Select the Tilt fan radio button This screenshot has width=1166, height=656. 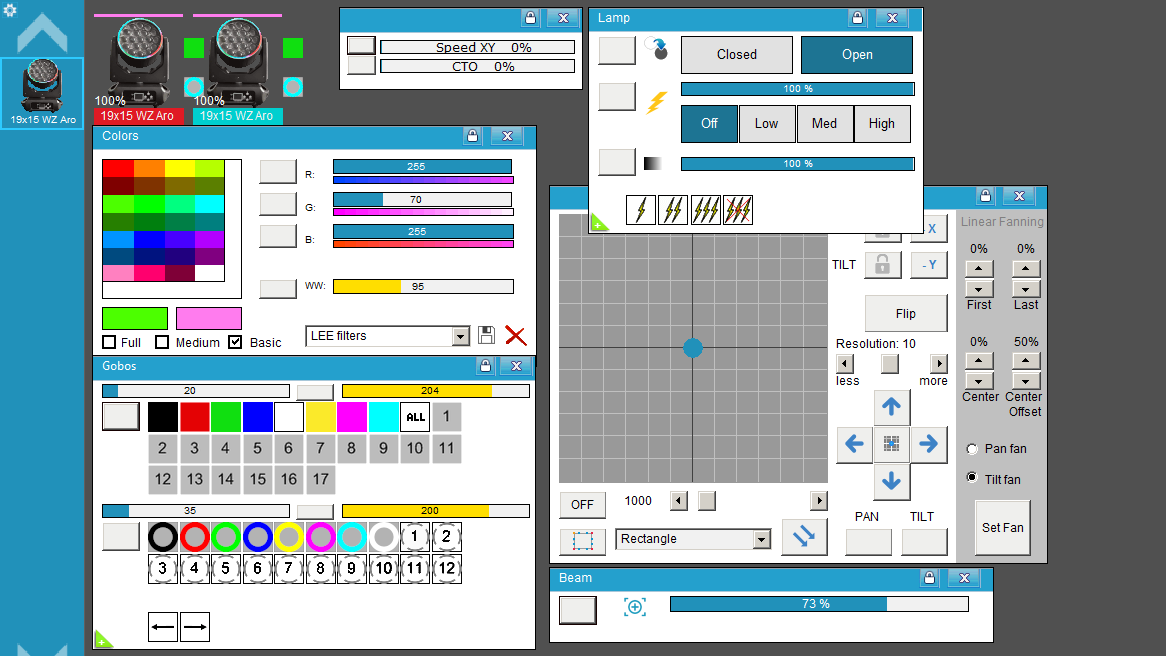point(972,477)
